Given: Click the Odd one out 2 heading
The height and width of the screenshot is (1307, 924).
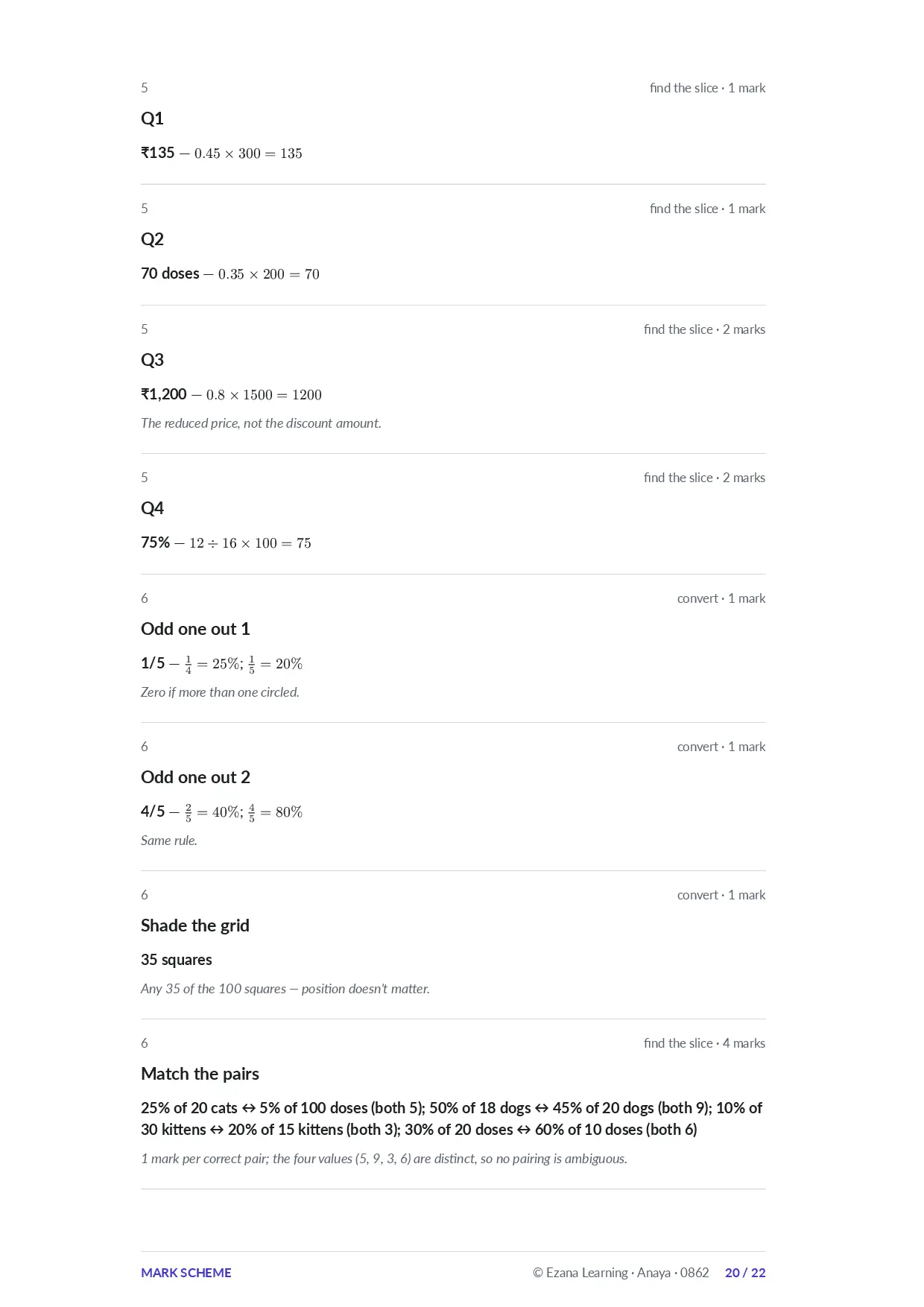Looking at the screenshot, I should [195, 777].
